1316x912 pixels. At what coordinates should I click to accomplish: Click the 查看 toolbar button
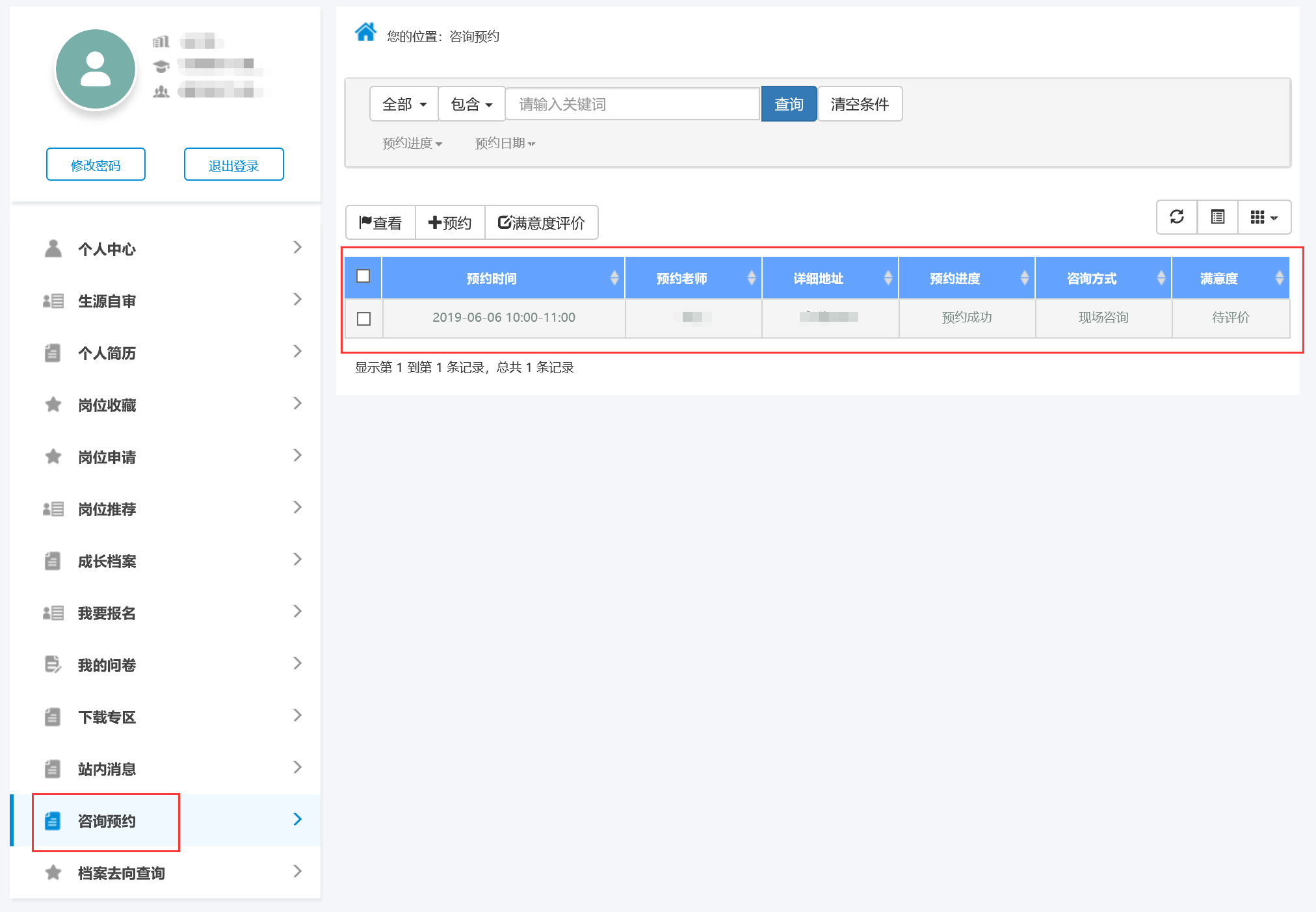pos(380,223)
